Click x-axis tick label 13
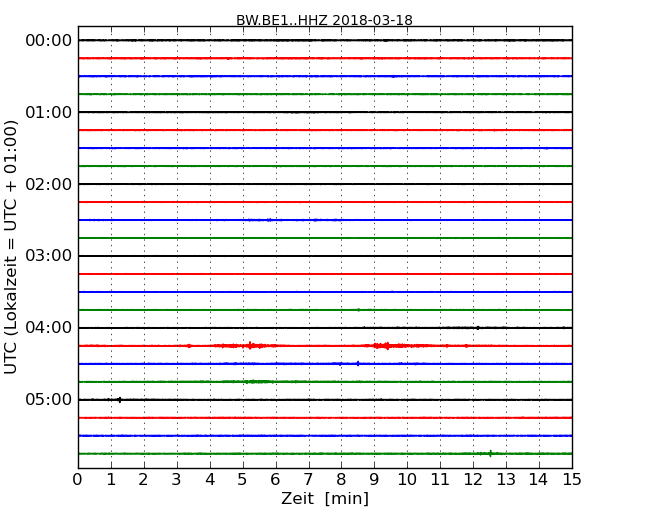 pos(506,480)
